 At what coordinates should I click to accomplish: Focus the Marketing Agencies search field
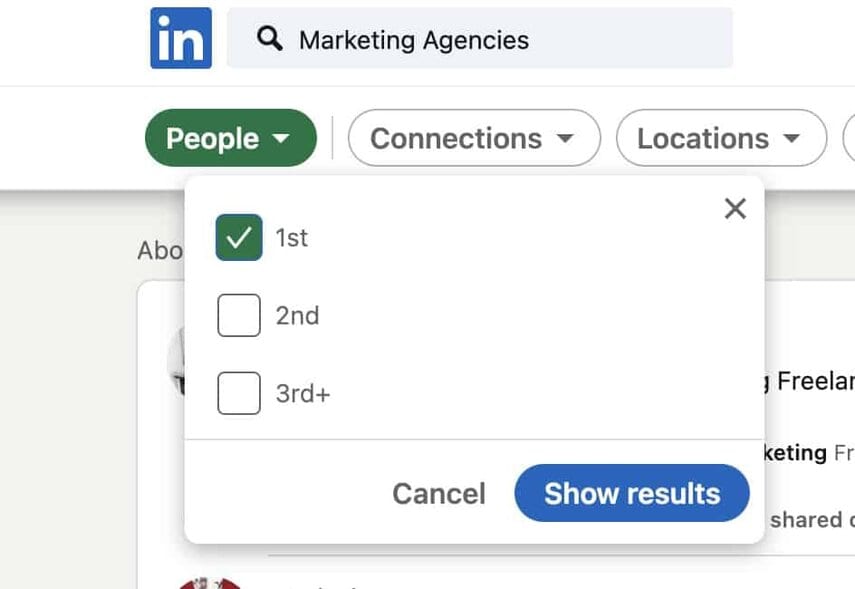[x=480, y=38]
